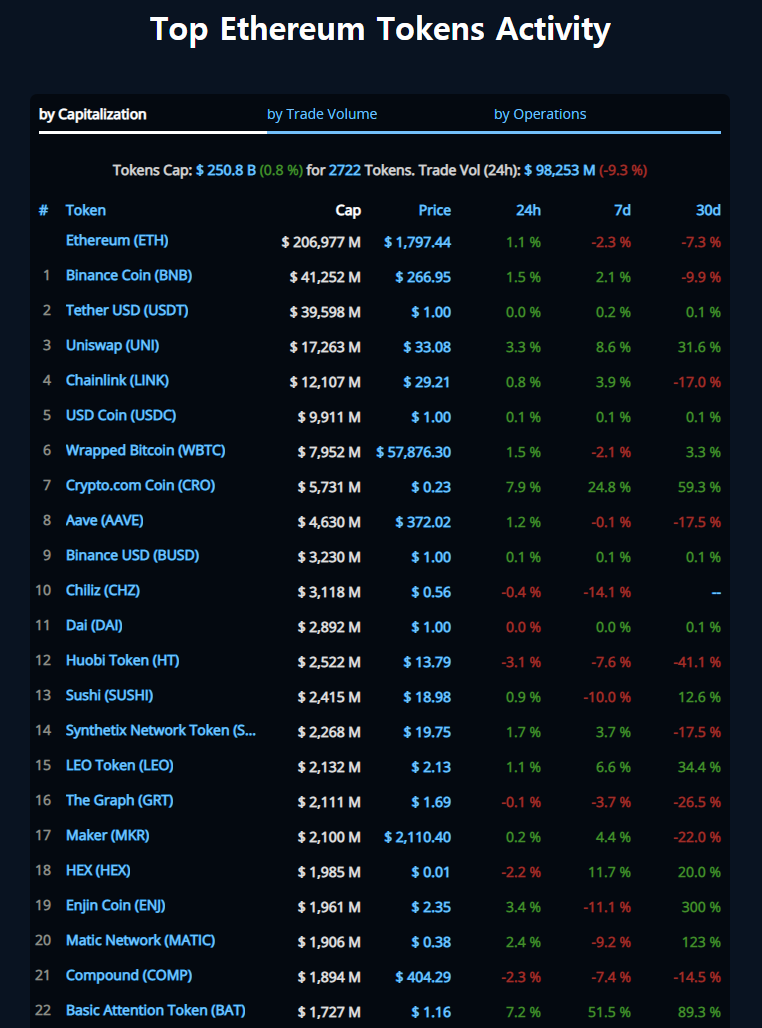Open The Graph (GRT) token

[119, 800]
